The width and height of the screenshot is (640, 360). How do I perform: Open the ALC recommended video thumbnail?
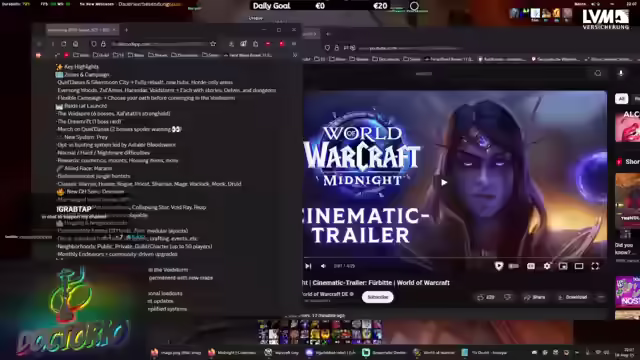tap(627, 126)
